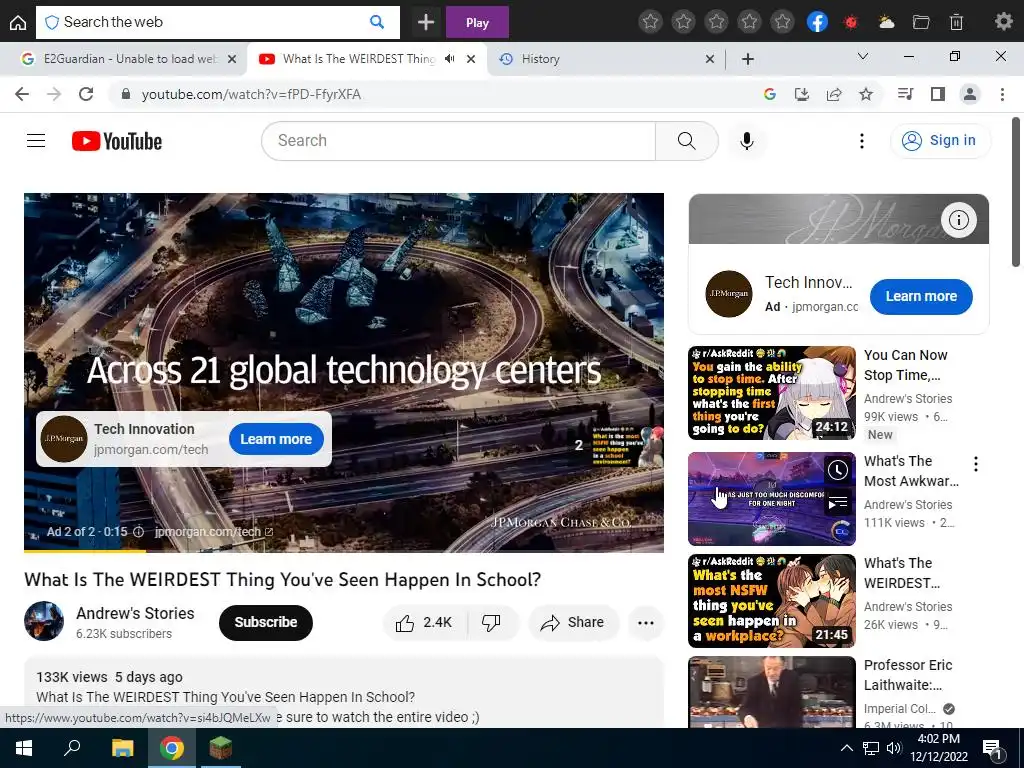This screenshot has height=768, width=1024.
Task: Open Minecraft from the taskbar
Action: [x=221, y=748]
